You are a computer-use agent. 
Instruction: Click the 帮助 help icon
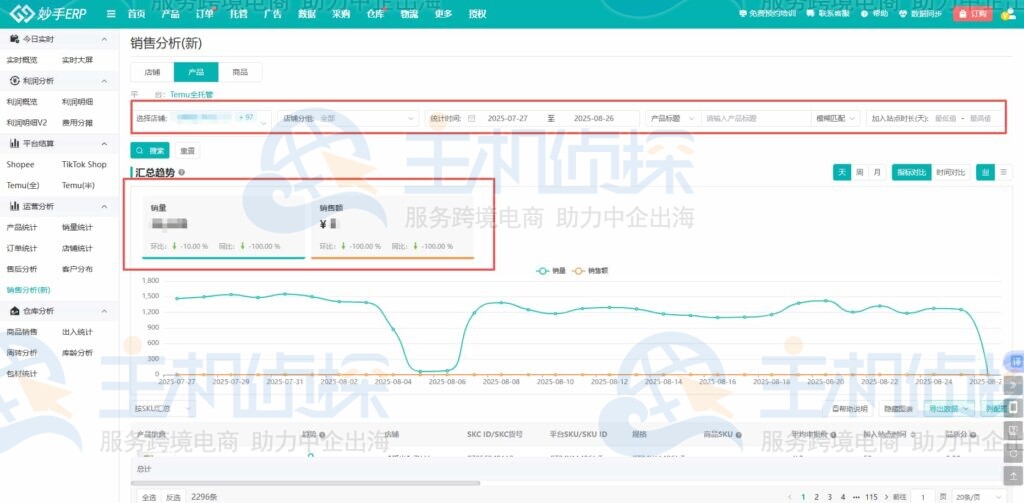(865, 14)
